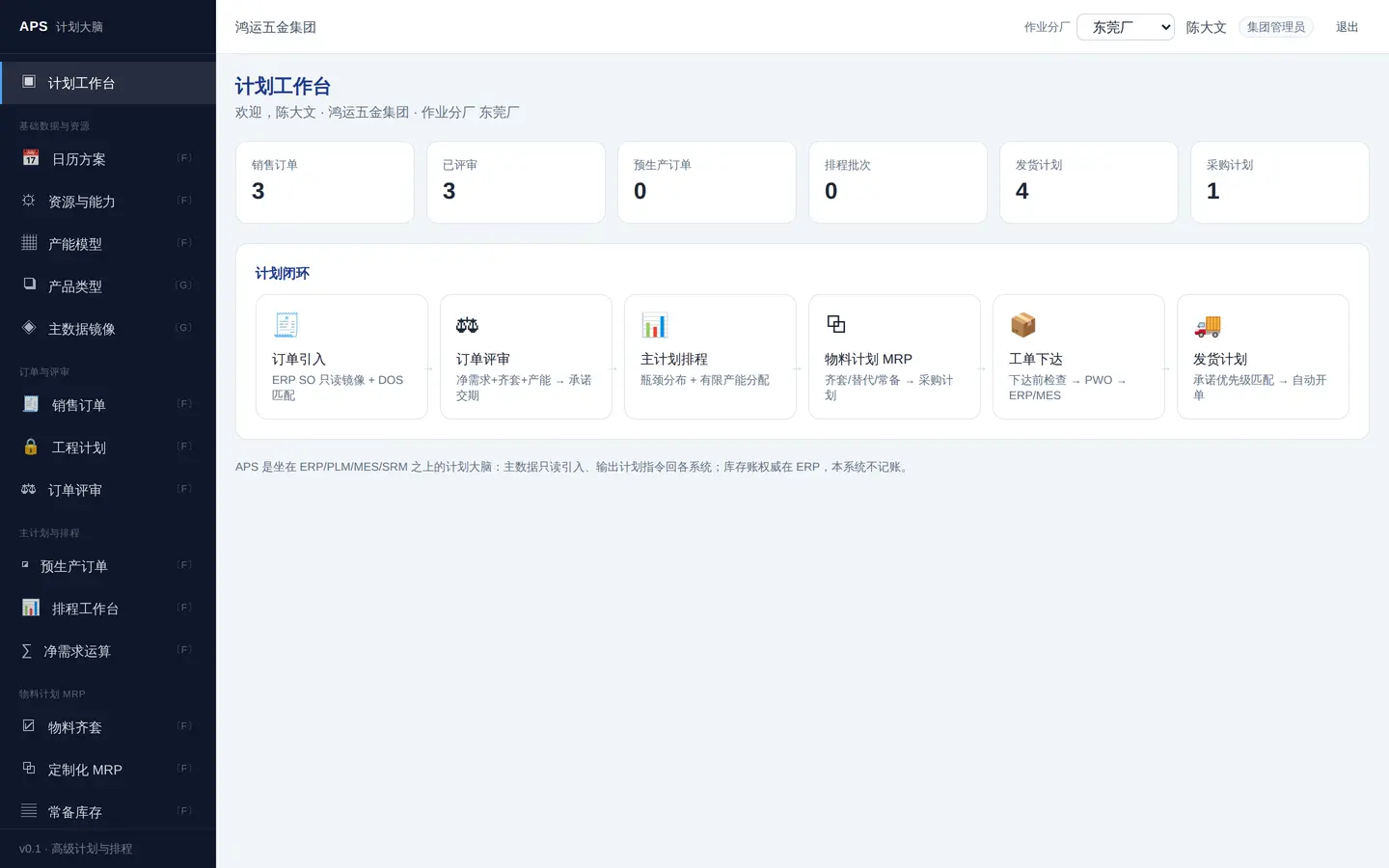Click the scales icon beside sidebar 订单评审

[29, 489]
